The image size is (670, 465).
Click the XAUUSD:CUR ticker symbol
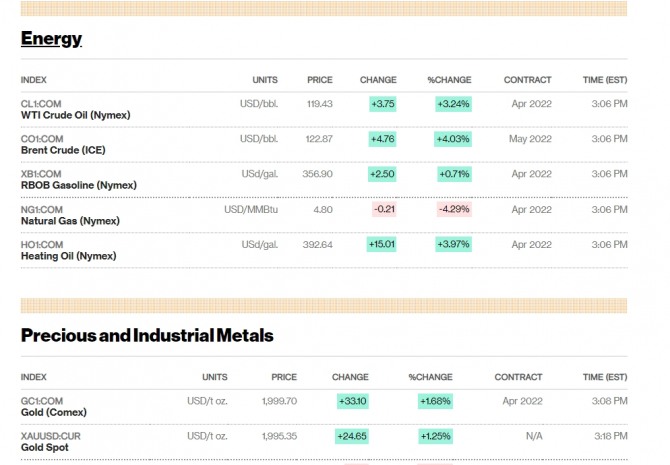click(49, 436)
